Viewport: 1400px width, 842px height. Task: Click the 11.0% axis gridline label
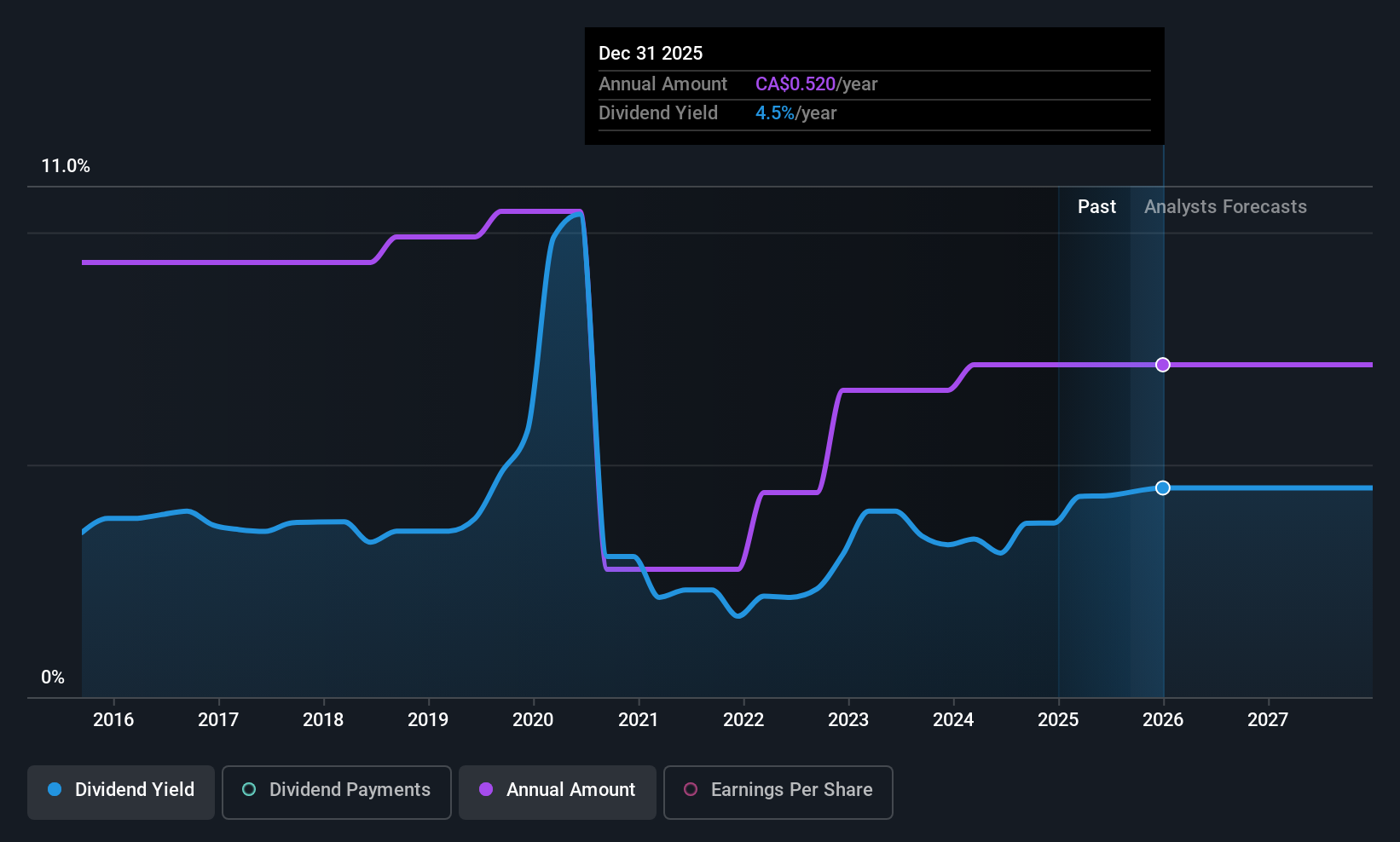point(66,165)
